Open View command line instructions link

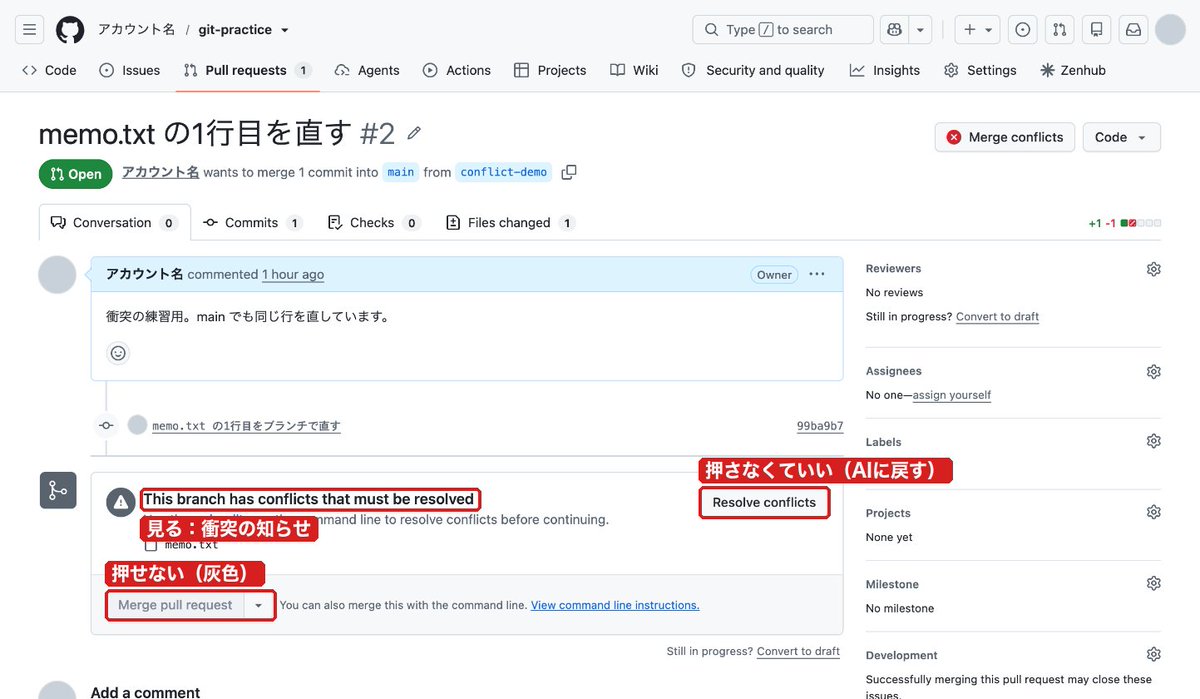coord(615,605)
